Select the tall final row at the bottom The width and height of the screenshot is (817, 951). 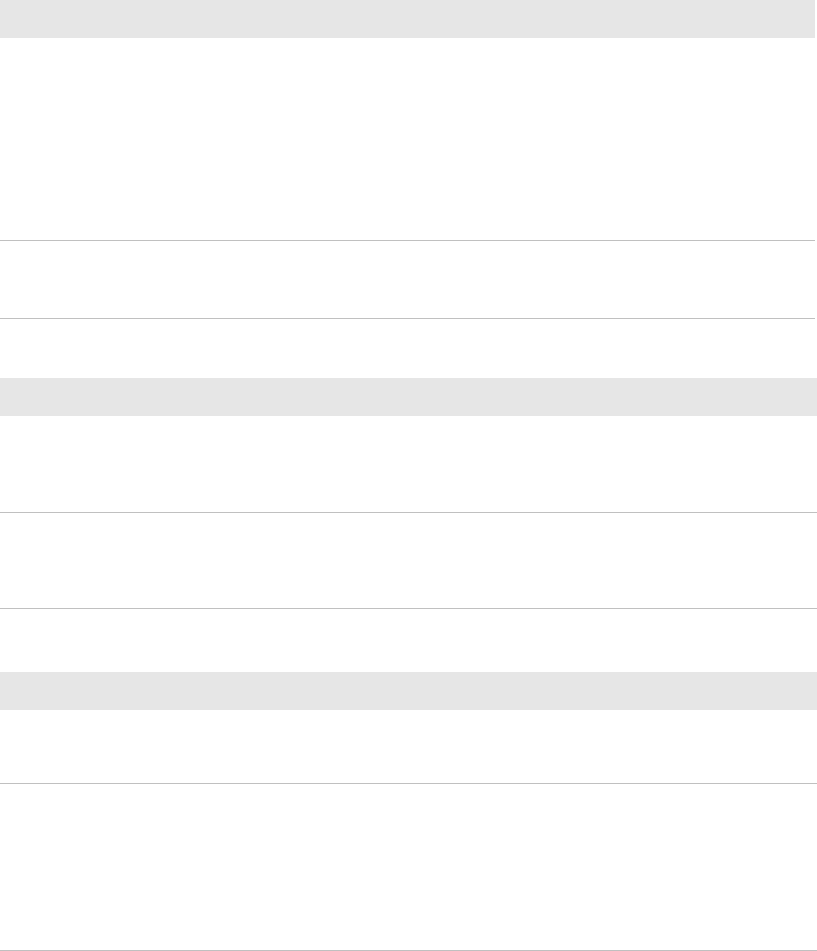[408, 866]
